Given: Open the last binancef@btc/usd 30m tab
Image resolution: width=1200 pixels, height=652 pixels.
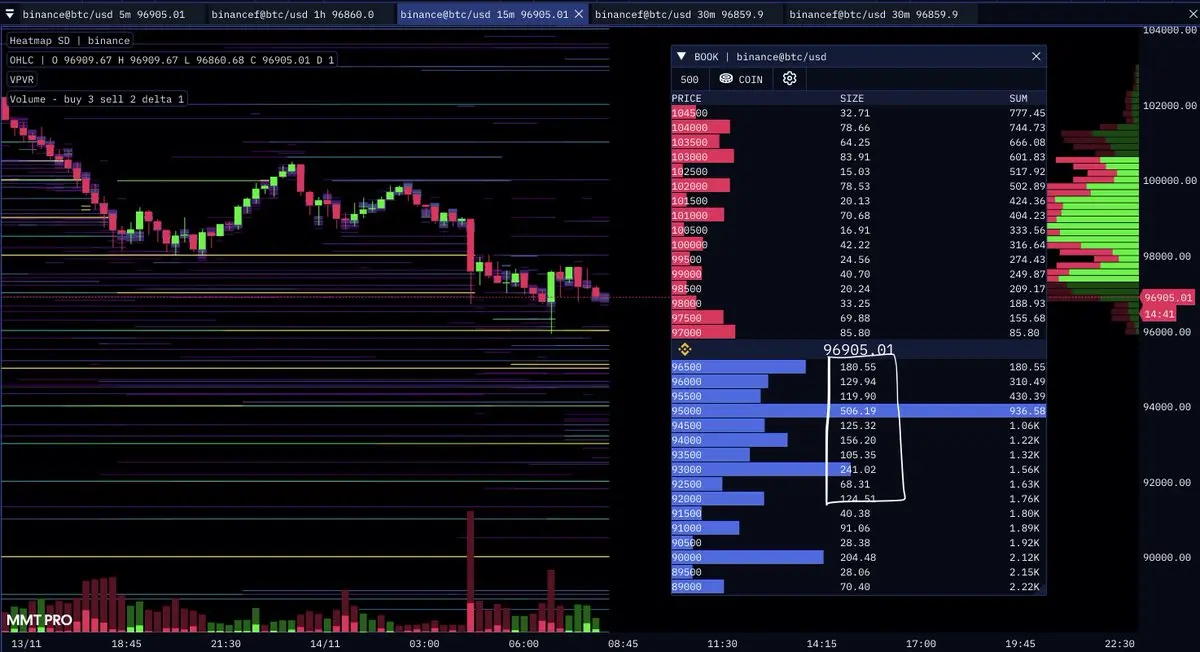Looking at the screenshot, I should pos(873,14).
